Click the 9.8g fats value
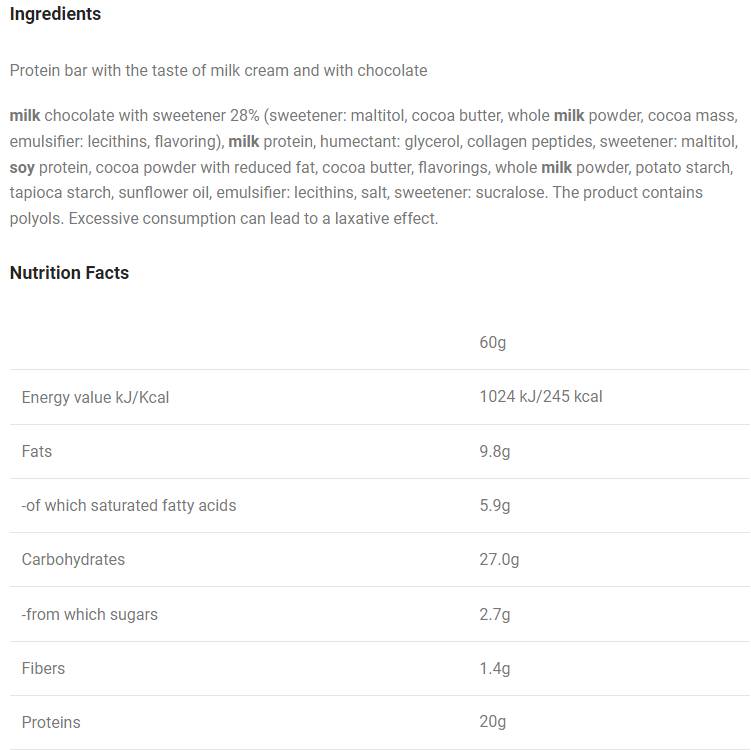This screenshot has height=750, width=751. click(x=495, y=452)
